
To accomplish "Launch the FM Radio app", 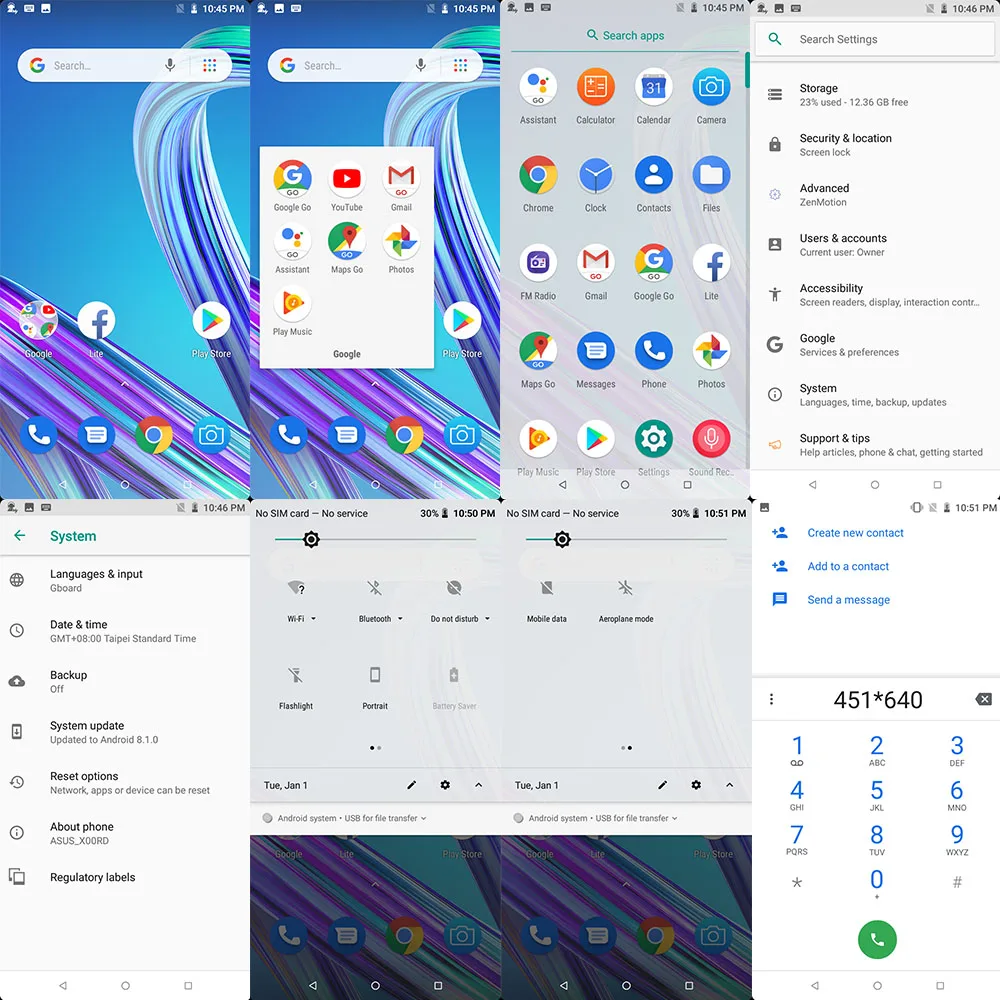I will (538, 263).
